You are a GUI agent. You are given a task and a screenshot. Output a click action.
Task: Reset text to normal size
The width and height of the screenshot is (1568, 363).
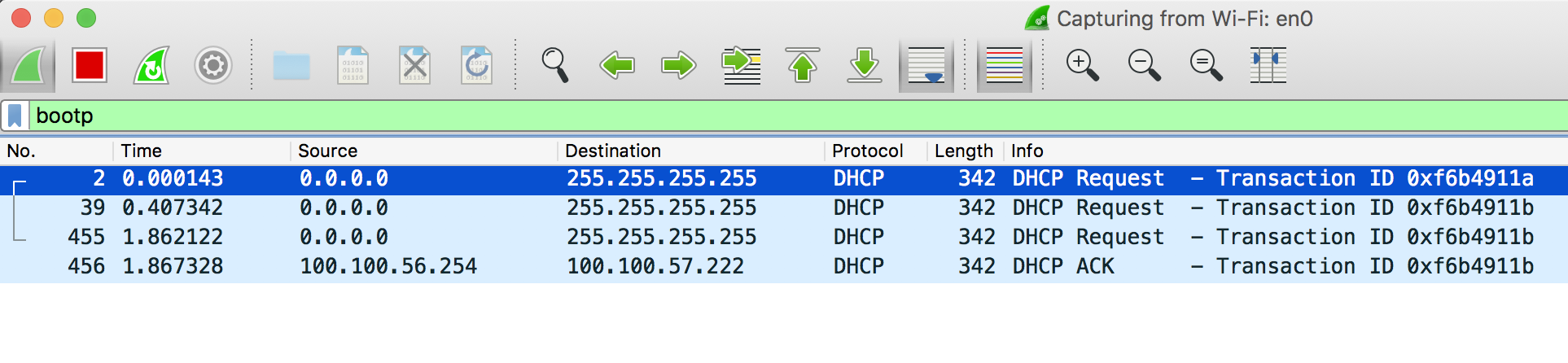coord(1207,65)
